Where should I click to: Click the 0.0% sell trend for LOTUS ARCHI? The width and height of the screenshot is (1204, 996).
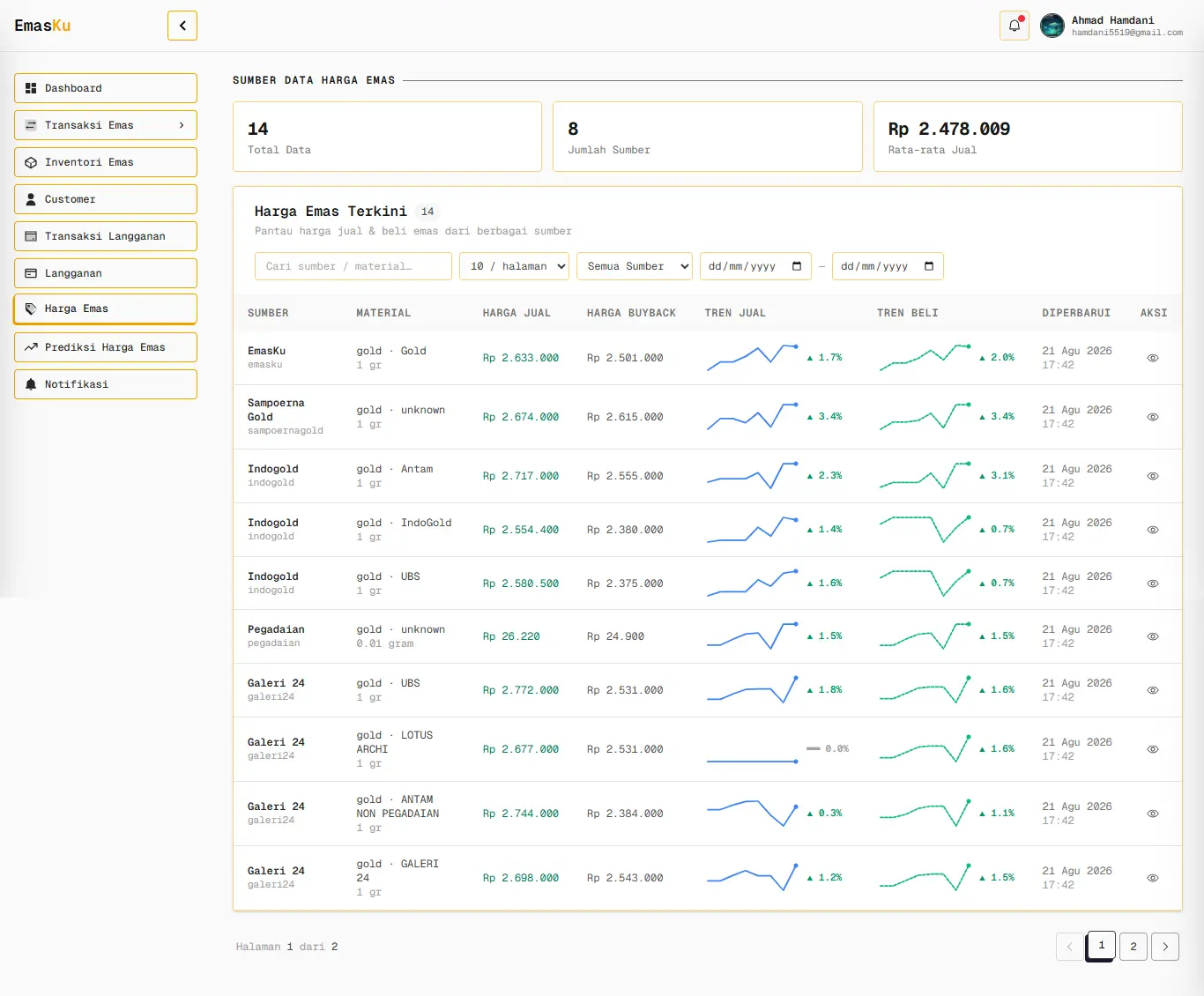pos(828,748)
